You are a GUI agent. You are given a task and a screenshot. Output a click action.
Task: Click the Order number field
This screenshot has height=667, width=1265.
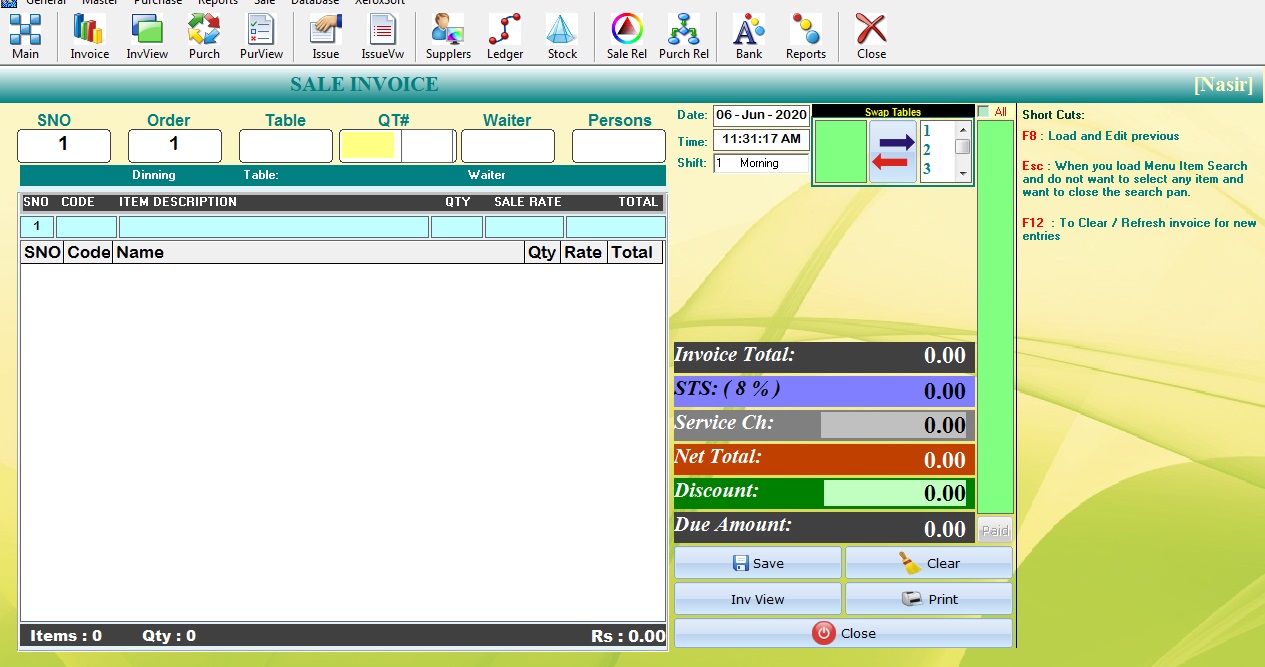click(x=175, y=146)
